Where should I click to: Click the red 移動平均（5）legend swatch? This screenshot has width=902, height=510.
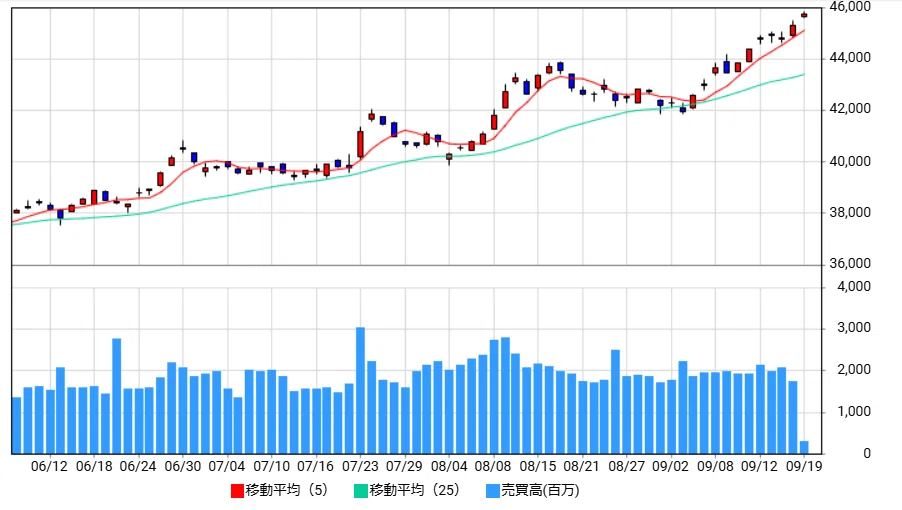coord(238,491)
